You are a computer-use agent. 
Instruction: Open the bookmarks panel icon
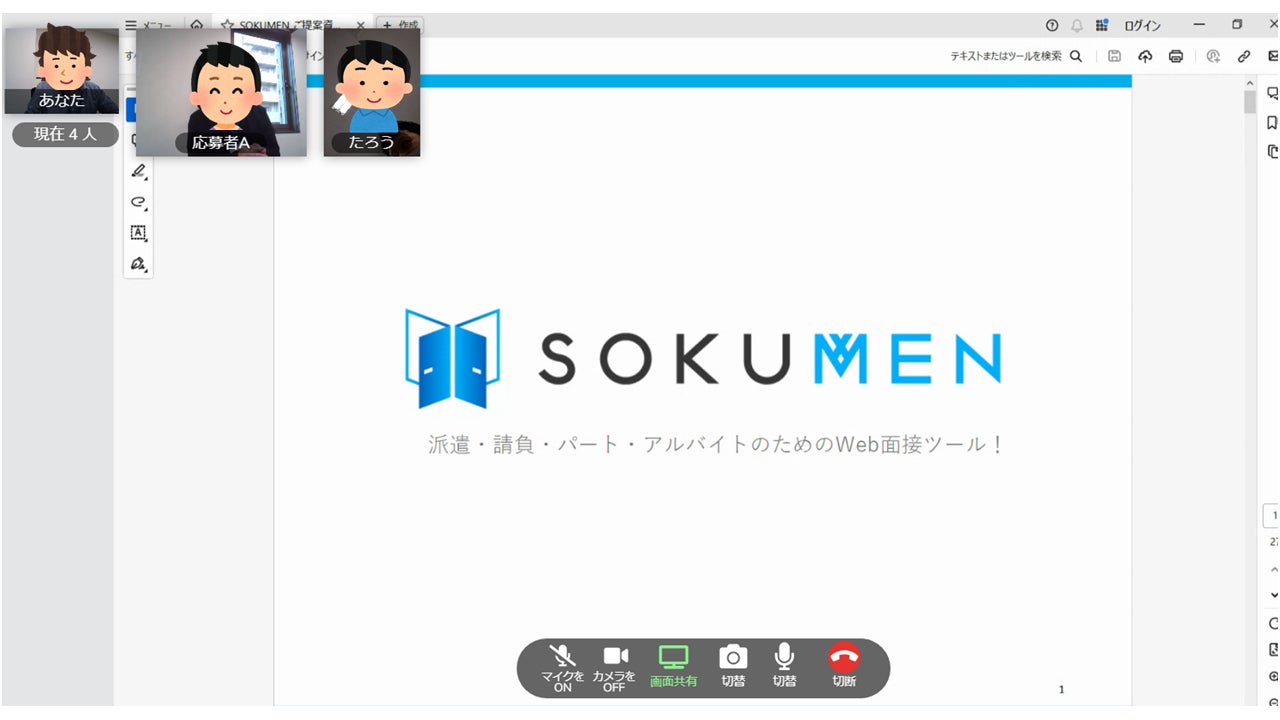coord(1273,123)
